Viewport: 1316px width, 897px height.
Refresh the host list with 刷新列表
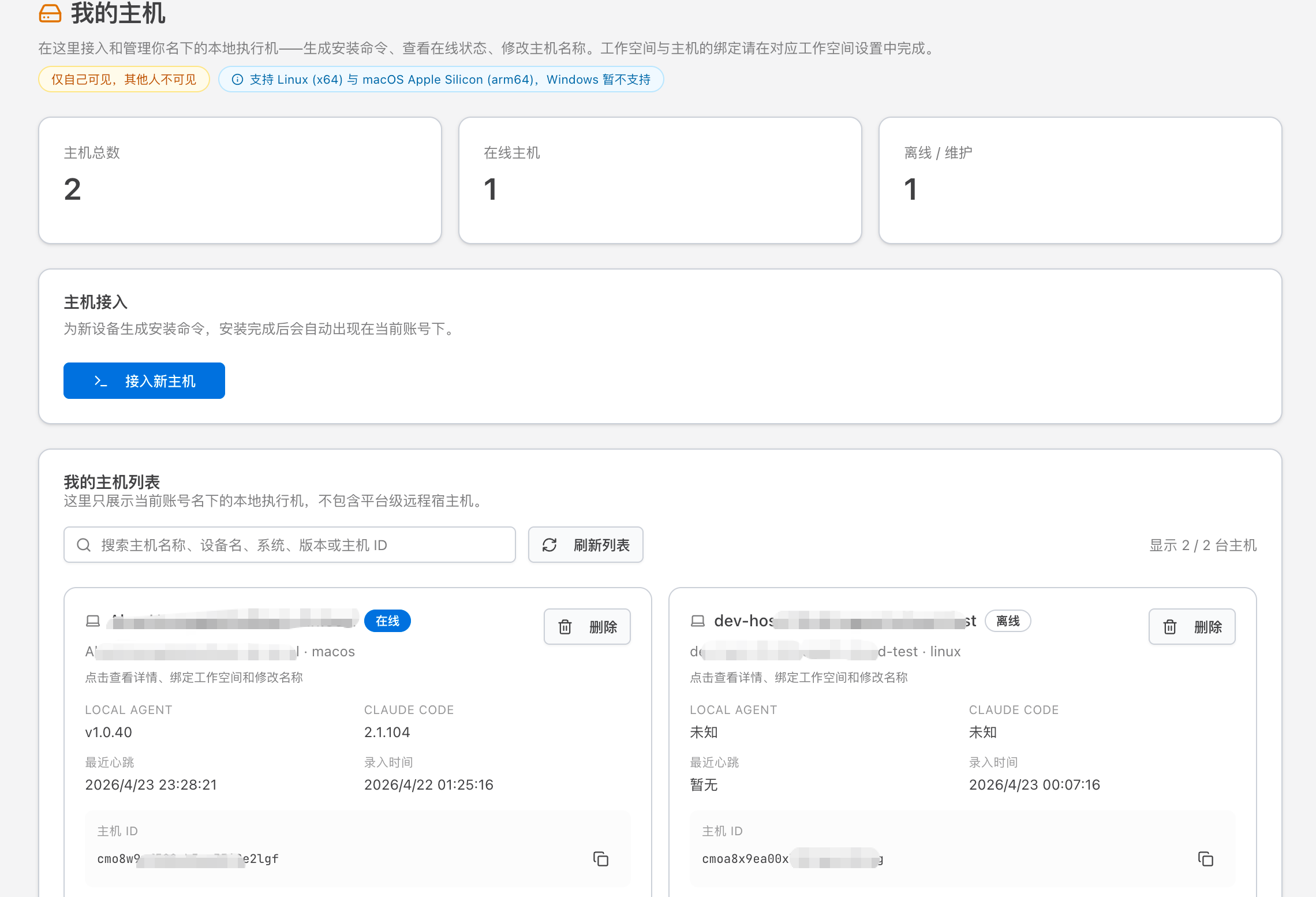(x=586, y=545)
